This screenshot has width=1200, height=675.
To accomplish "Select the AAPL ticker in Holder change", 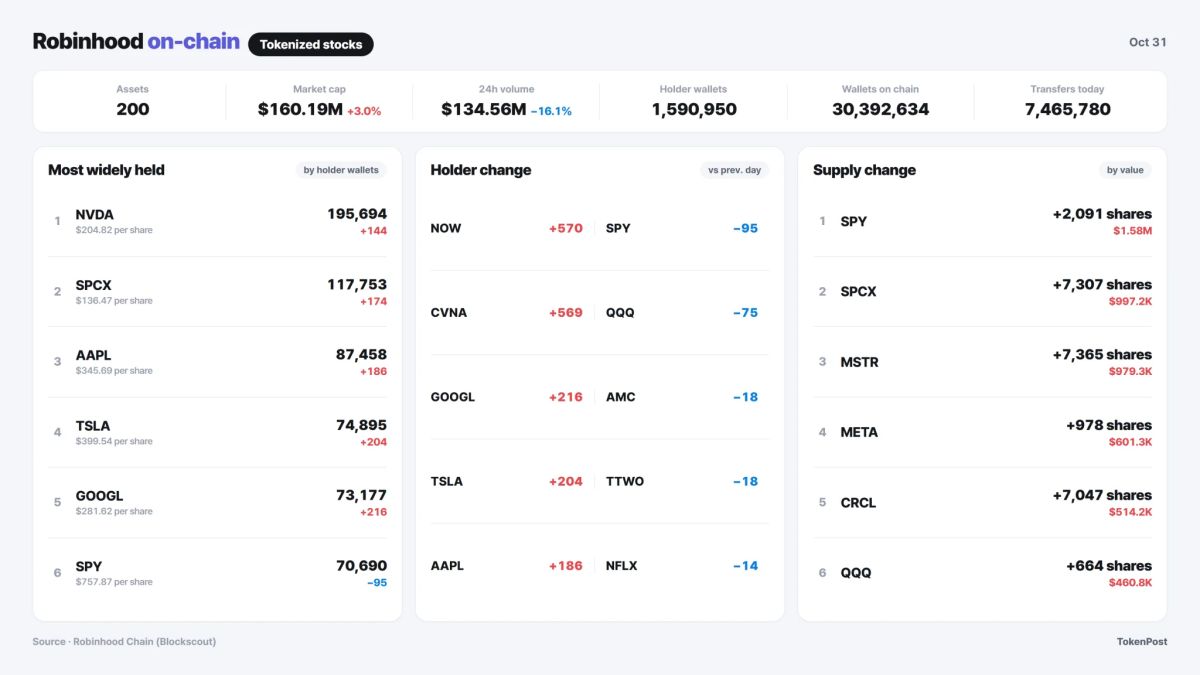I will [x=448, y=566].
